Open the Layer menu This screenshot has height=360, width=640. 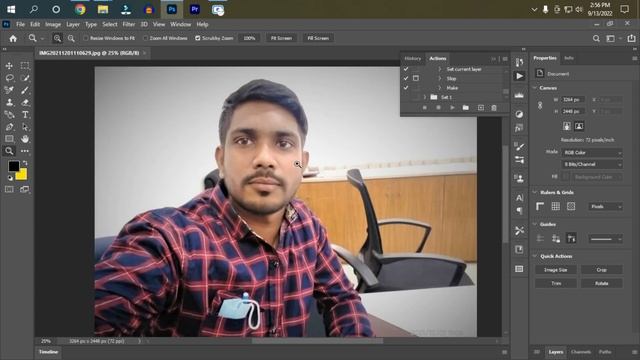click(x=73, y=24)
